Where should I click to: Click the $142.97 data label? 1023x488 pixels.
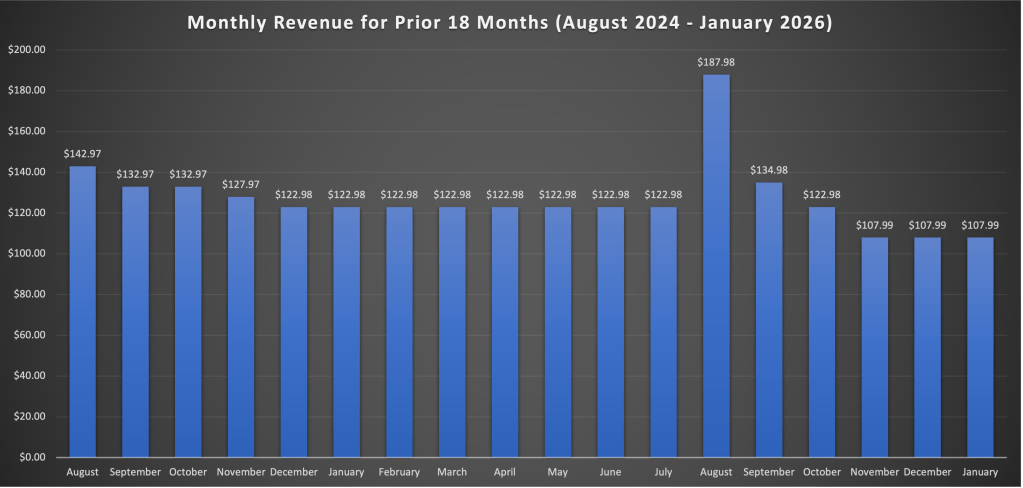pos(82,153)
